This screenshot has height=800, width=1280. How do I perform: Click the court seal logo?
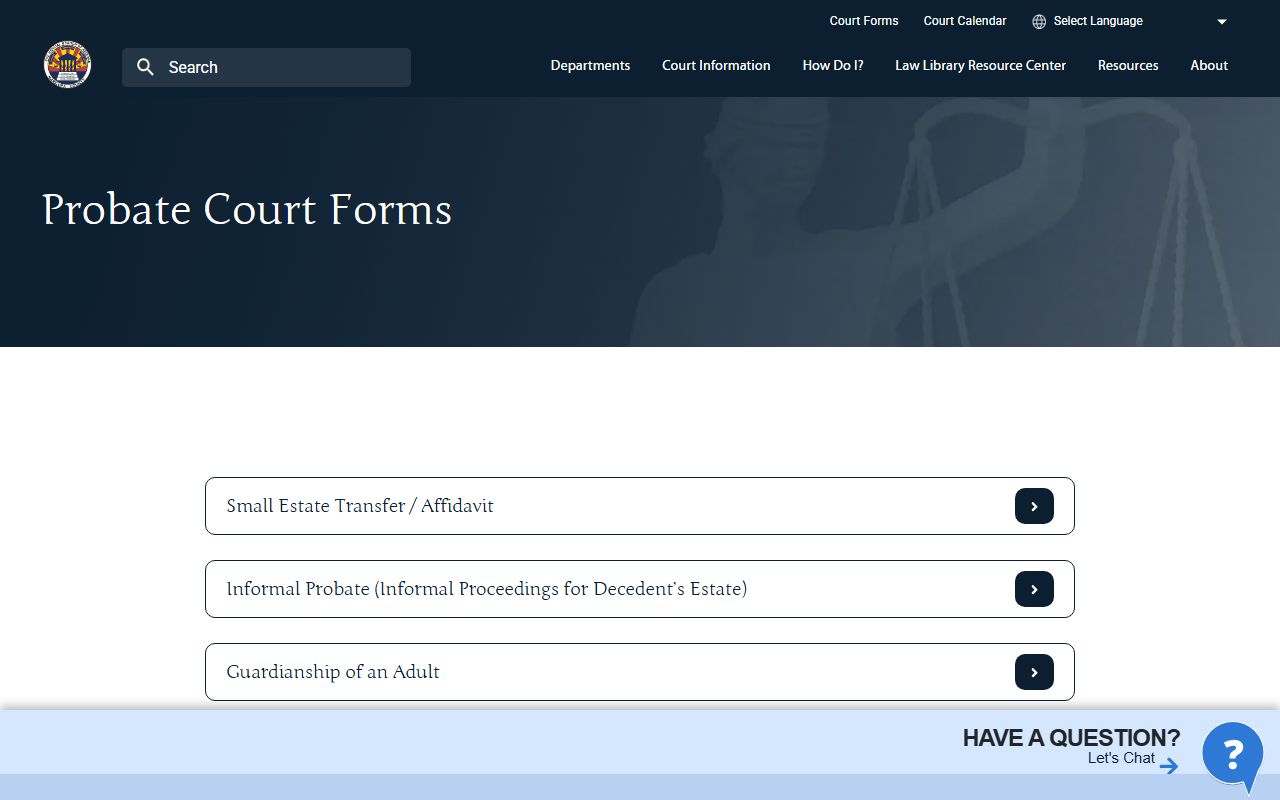point(67,66)
